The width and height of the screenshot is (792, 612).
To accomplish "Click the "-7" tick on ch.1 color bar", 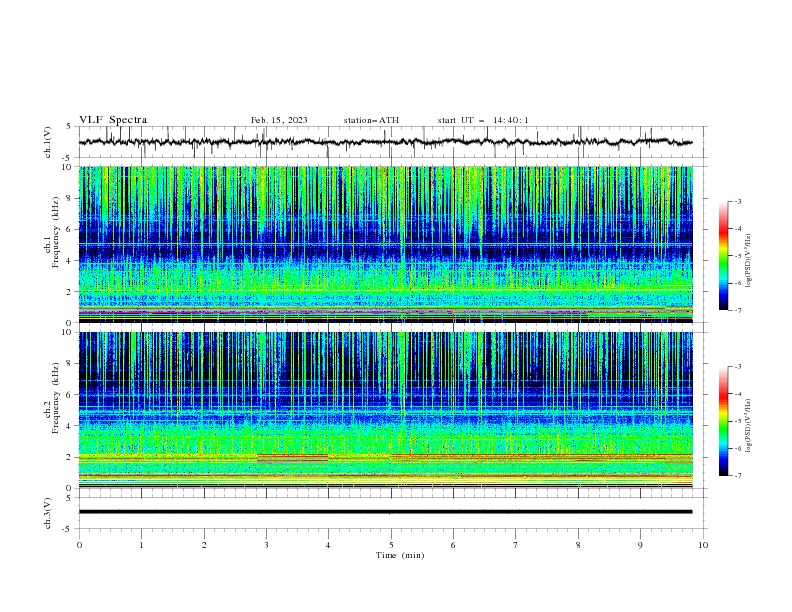I will (x=738, y=310).
